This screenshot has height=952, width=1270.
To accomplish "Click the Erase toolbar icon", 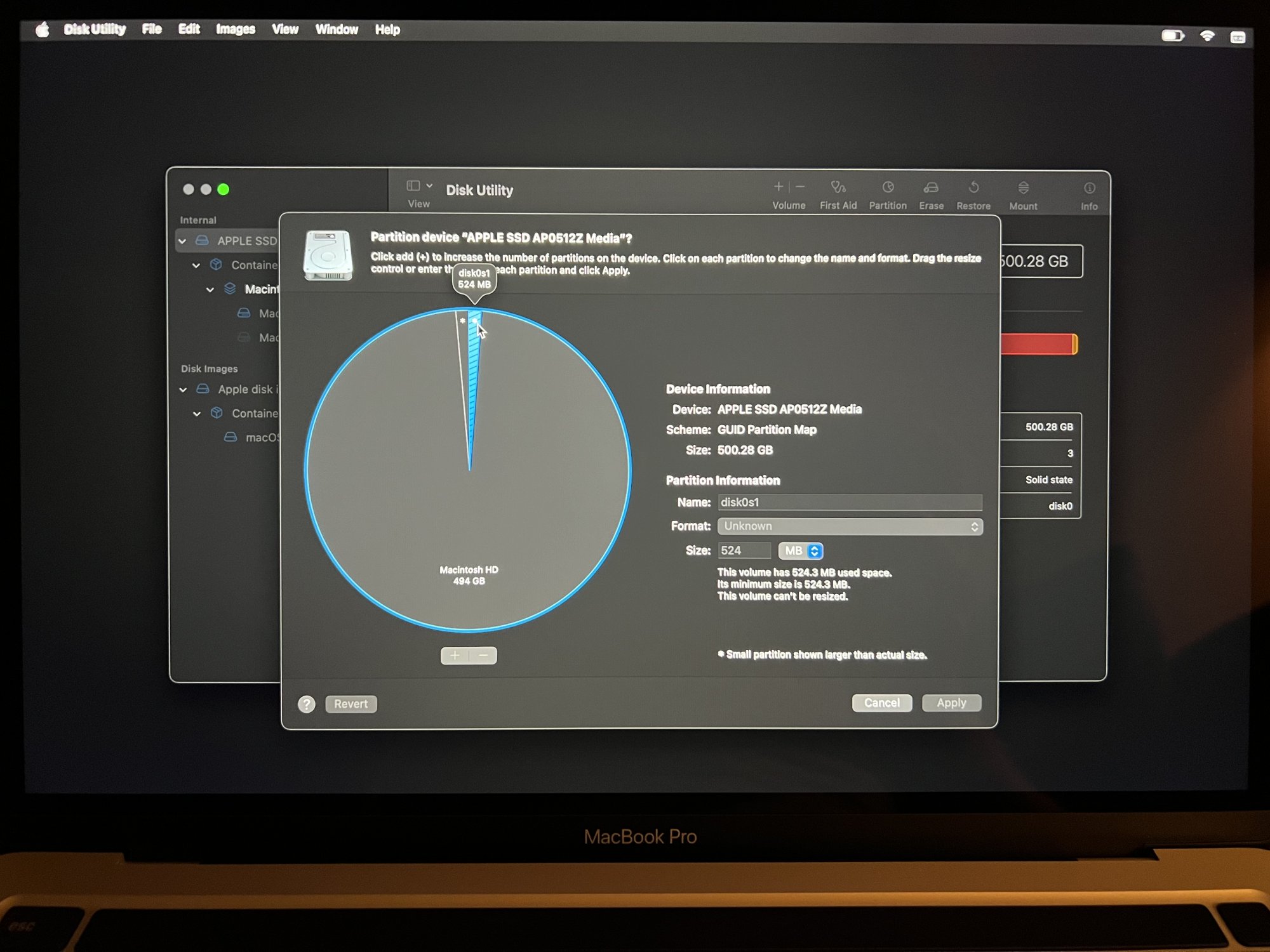I will [931, 188].
